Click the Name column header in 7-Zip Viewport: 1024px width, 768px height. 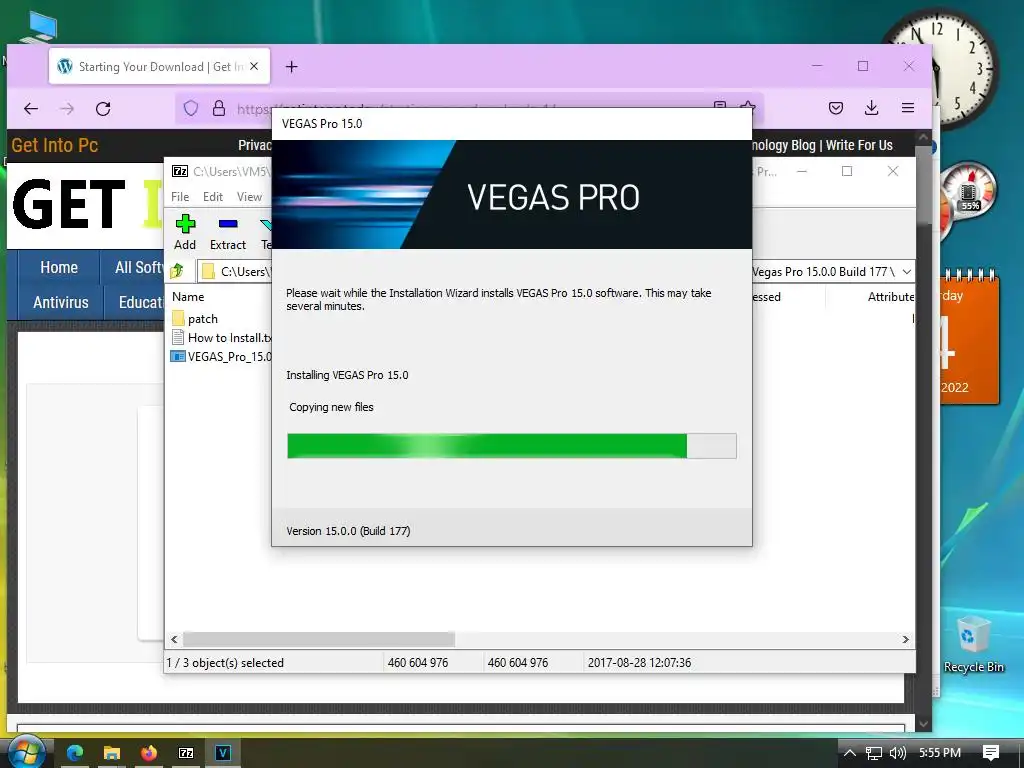[x=188, y=296]
